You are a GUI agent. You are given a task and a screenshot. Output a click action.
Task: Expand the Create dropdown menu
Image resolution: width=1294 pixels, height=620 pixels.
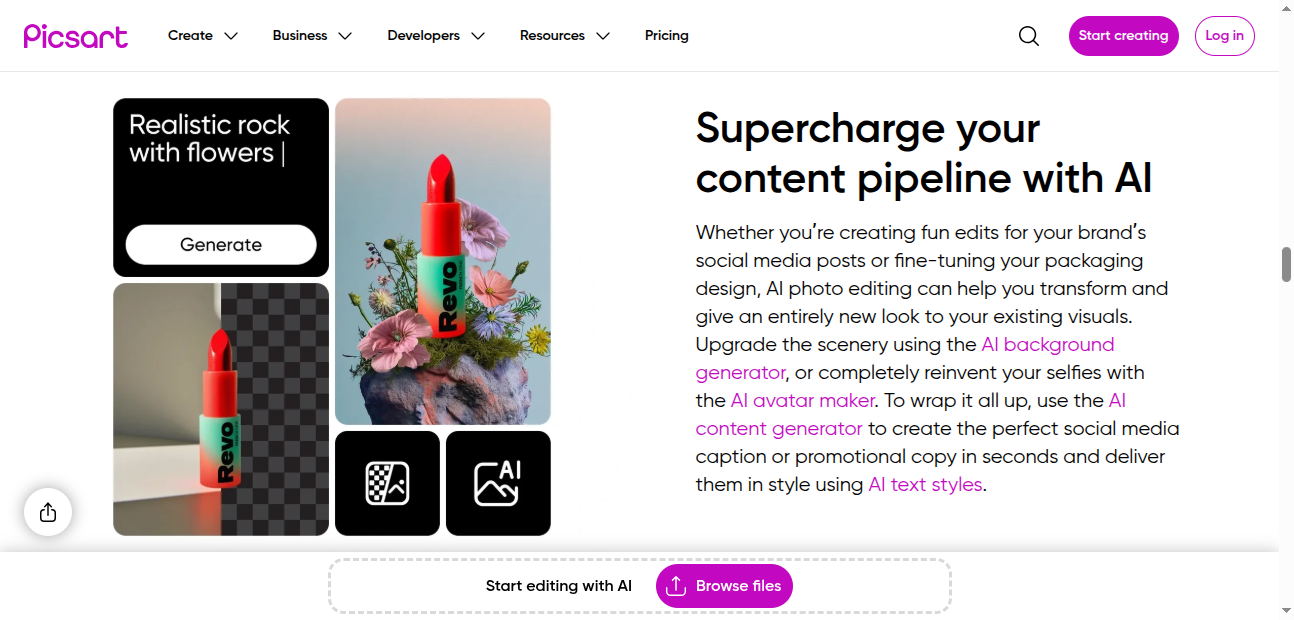click(202, 36)
